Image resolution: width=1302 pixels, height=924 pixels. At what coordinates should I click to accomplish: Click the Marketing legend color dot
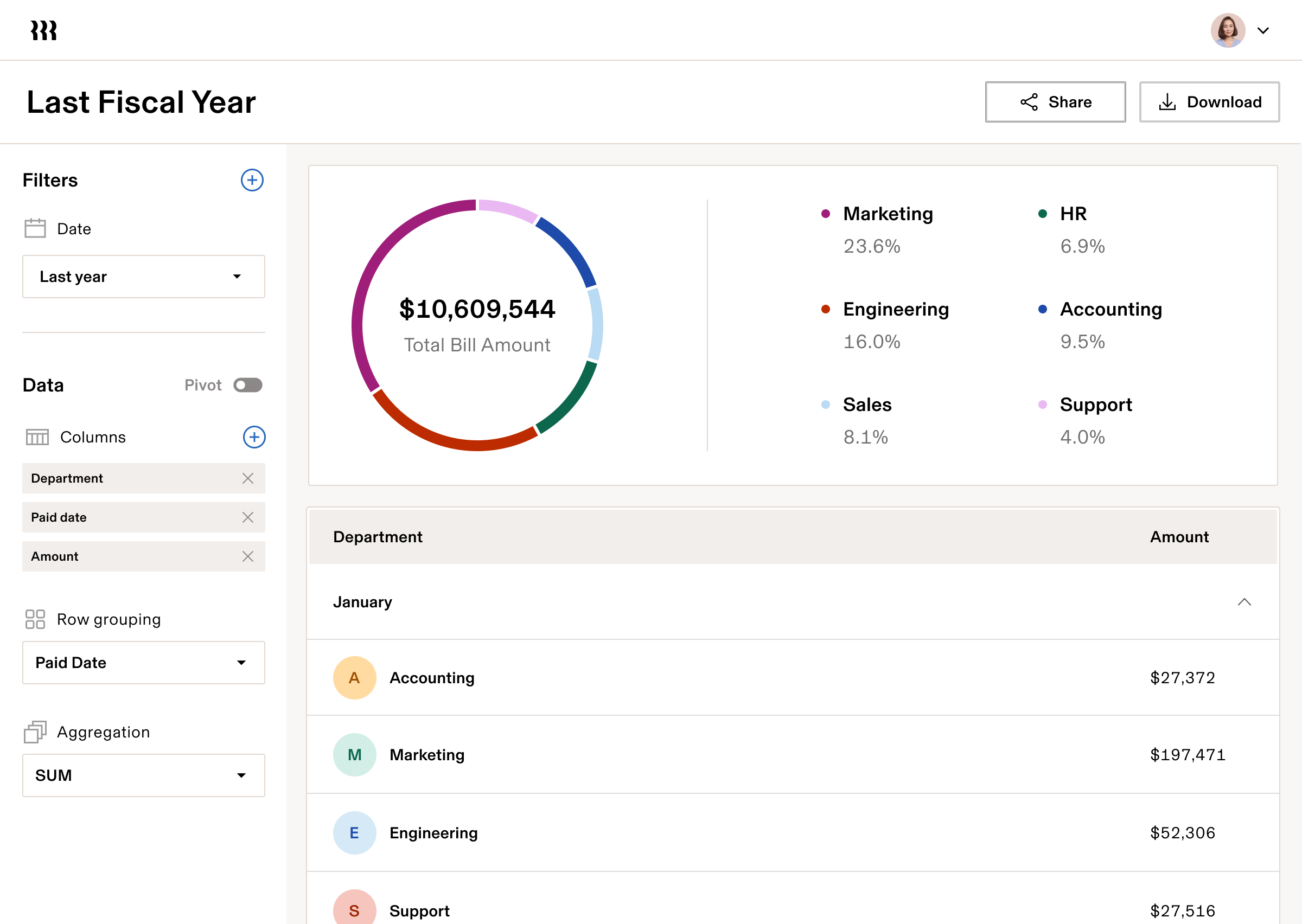[x=825, y=214]
